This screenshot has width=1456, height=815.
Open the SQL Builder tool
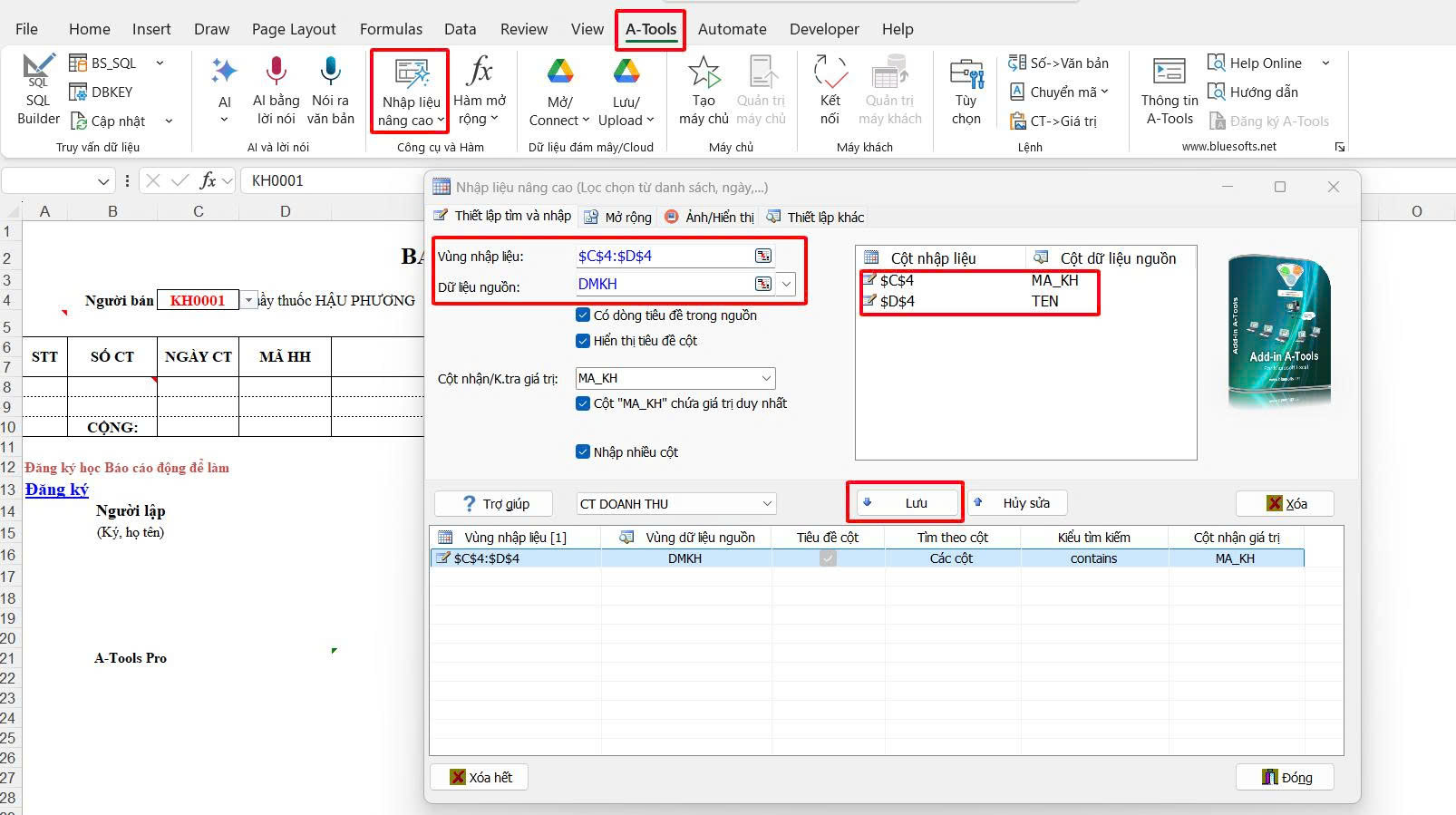pyautogui.click(x=38, y=90)
